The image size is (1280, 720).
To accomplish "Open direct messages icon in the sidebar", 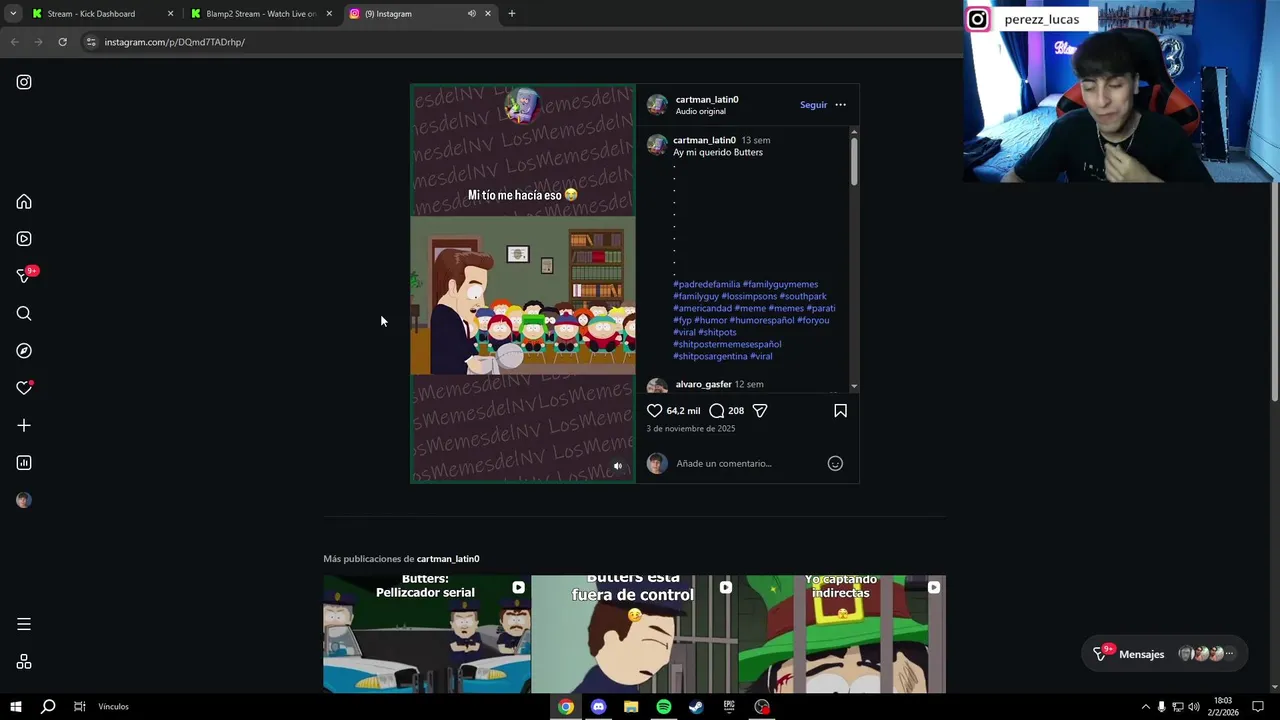I will pos(24,276).
